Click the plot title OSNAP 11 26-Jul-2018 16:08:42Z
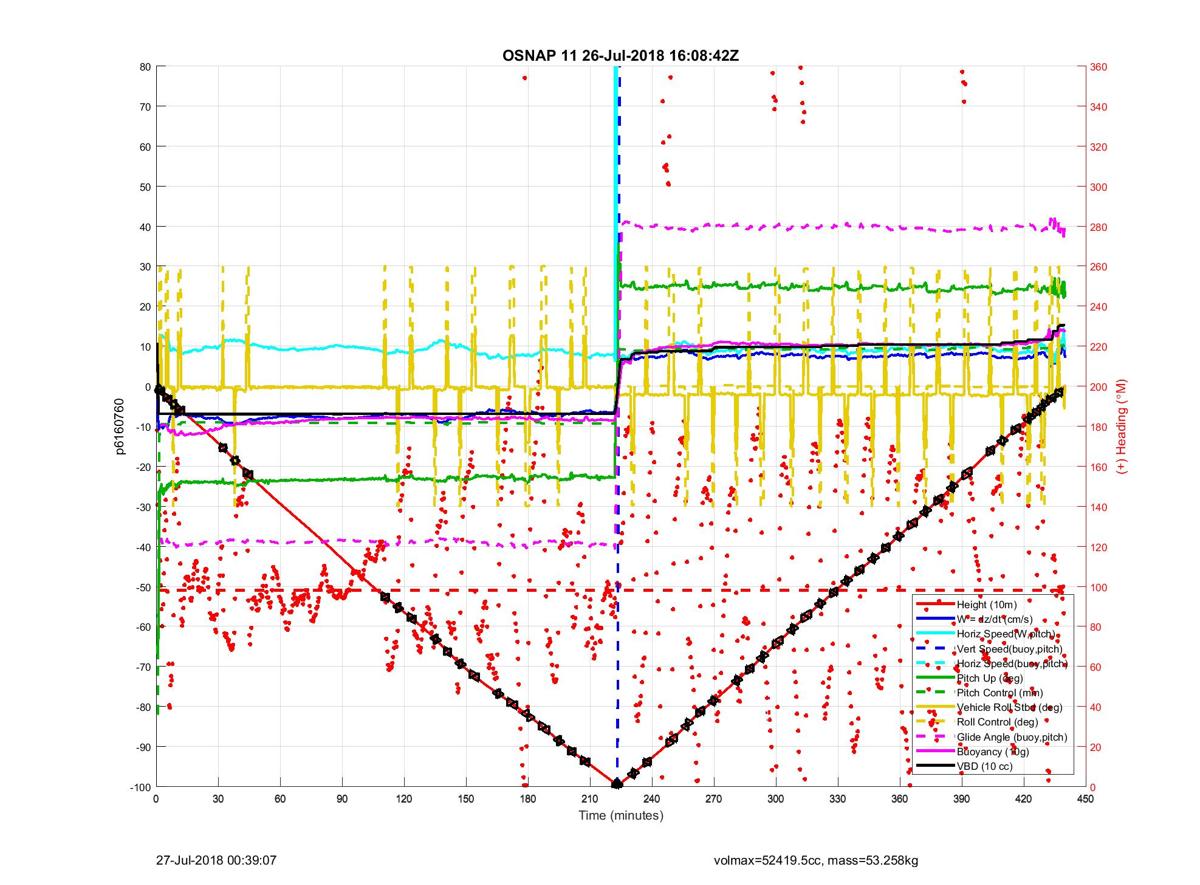Image resolution: width=1200 pixels, height=885 pixels. coord(620,55)
